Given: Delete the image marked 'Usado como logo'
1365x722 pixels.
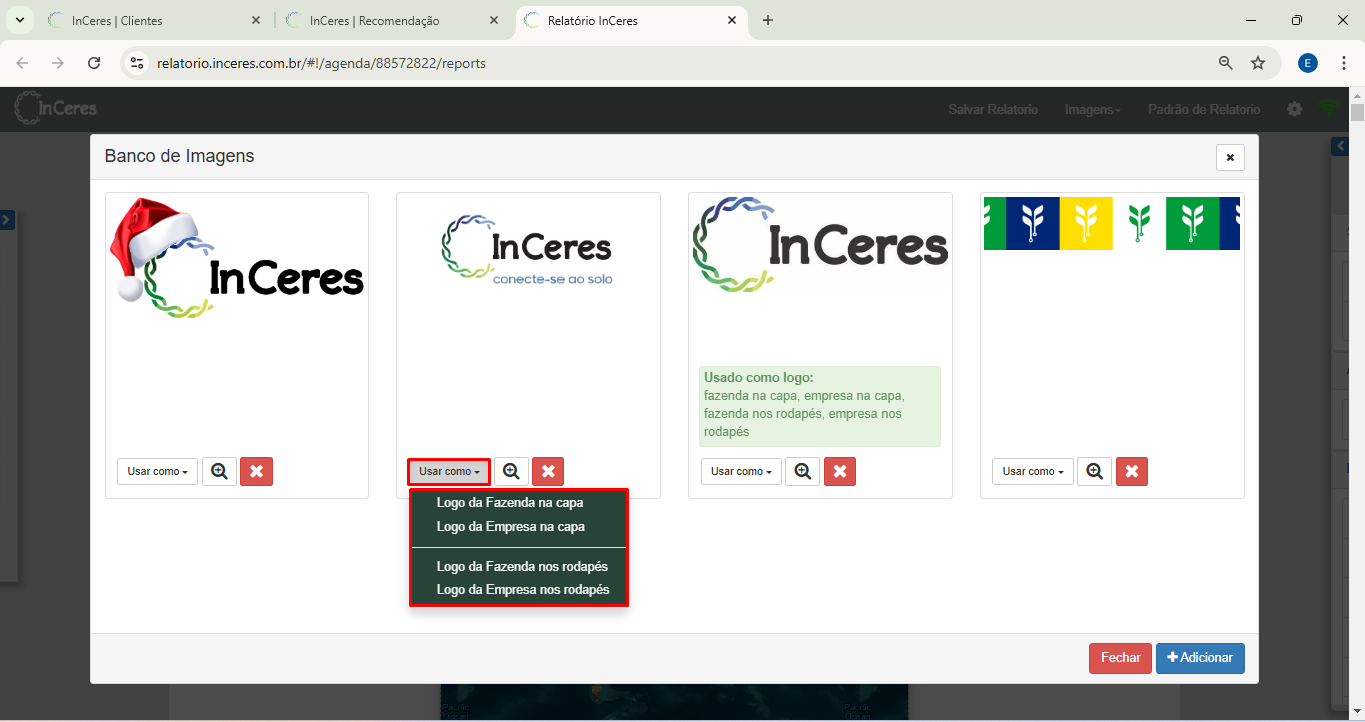Looking at the screenshot, I should tap(840, 471).
